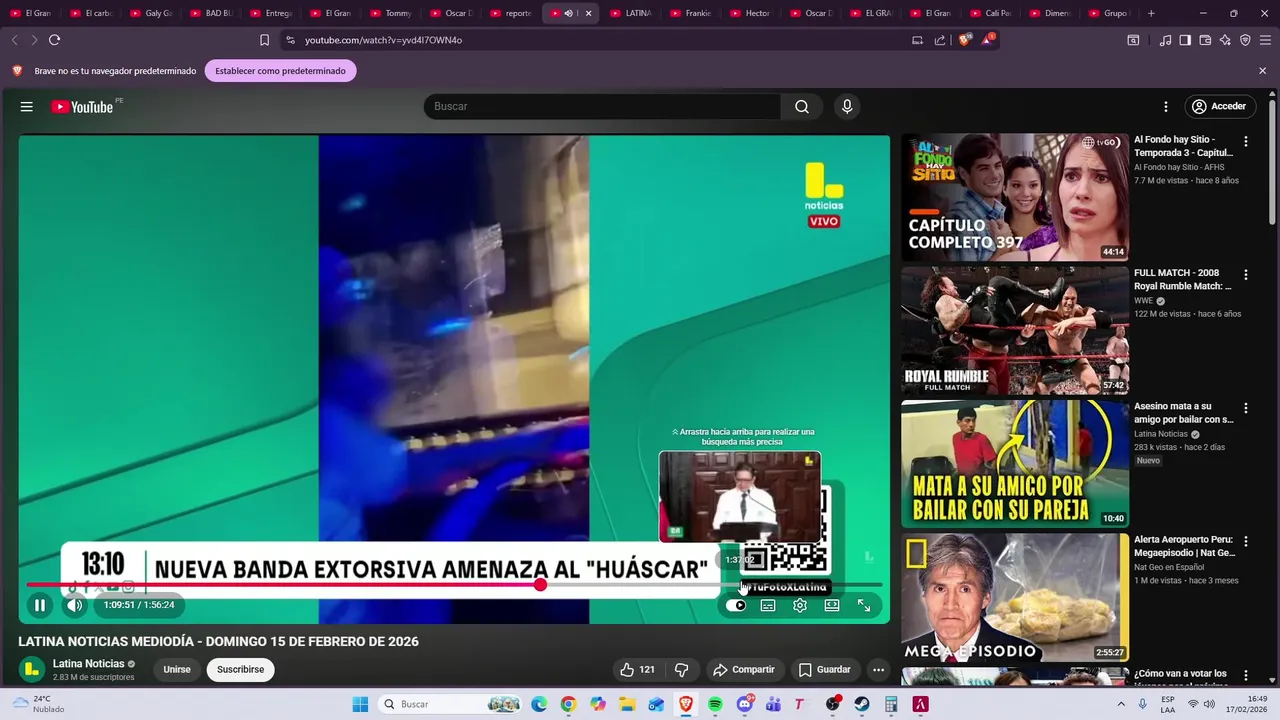Screen dimensions: 1280x720
Task: Share video with Compartir button
Action: tap(743, 670)
